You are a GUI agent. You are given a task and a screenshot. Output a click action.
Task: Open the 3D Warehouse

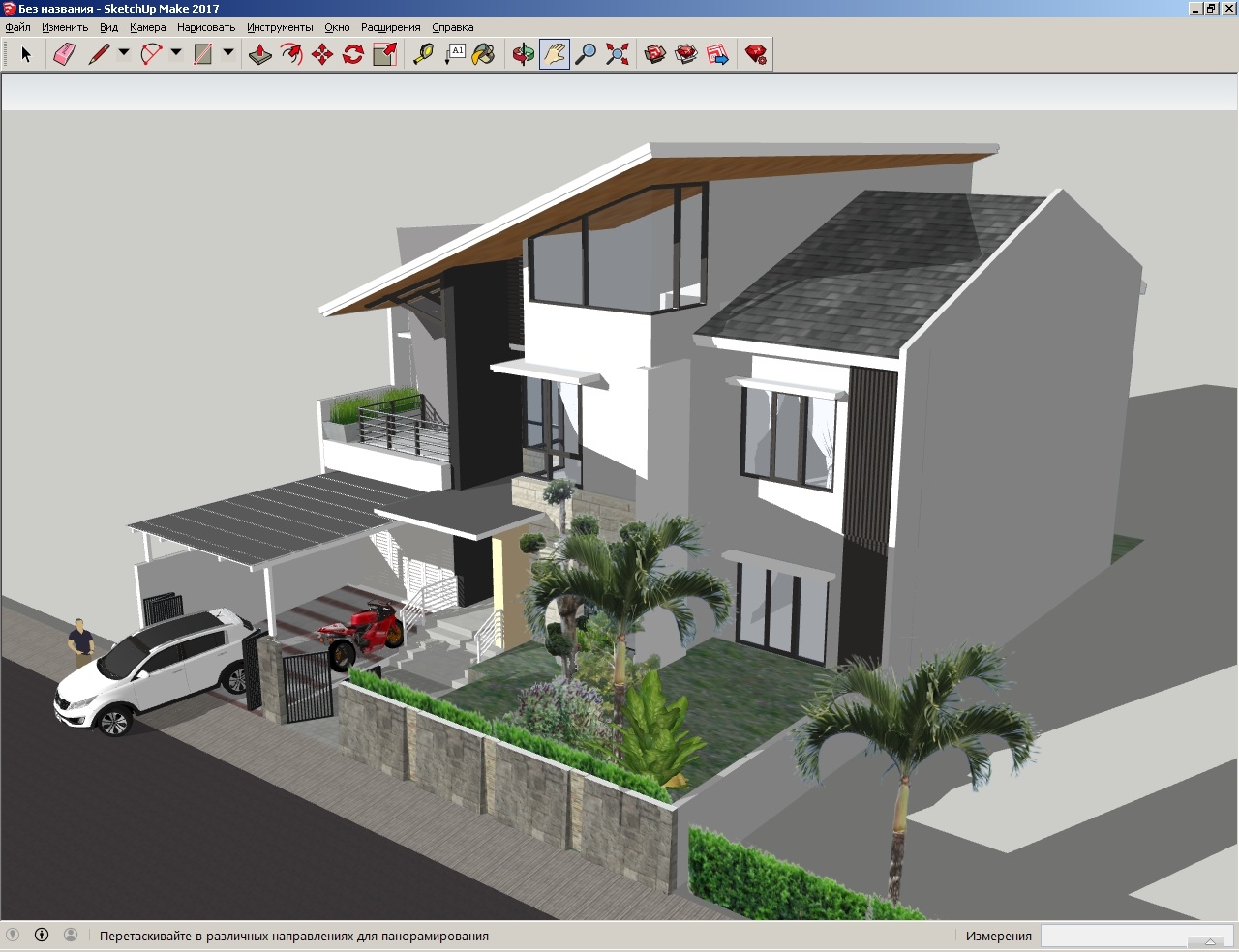[654, 55]
